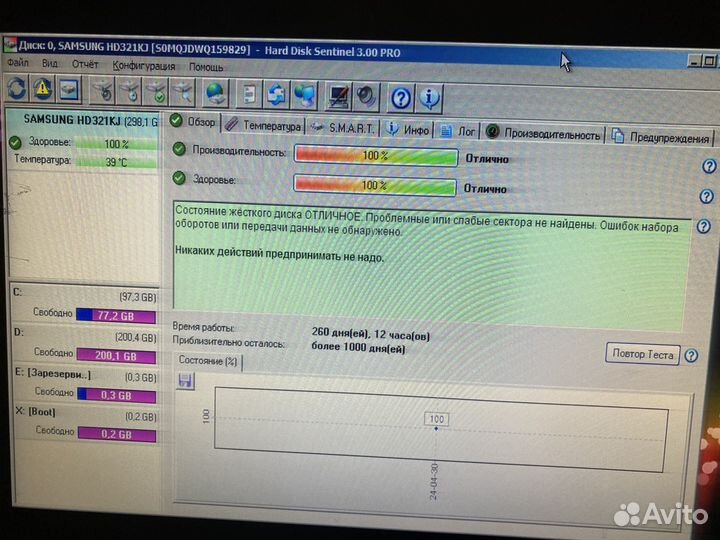The width and height of the screenshot is (720, 540).
Task: Click the blue info bubble toolbar icon
Action: tap(429, 98)
